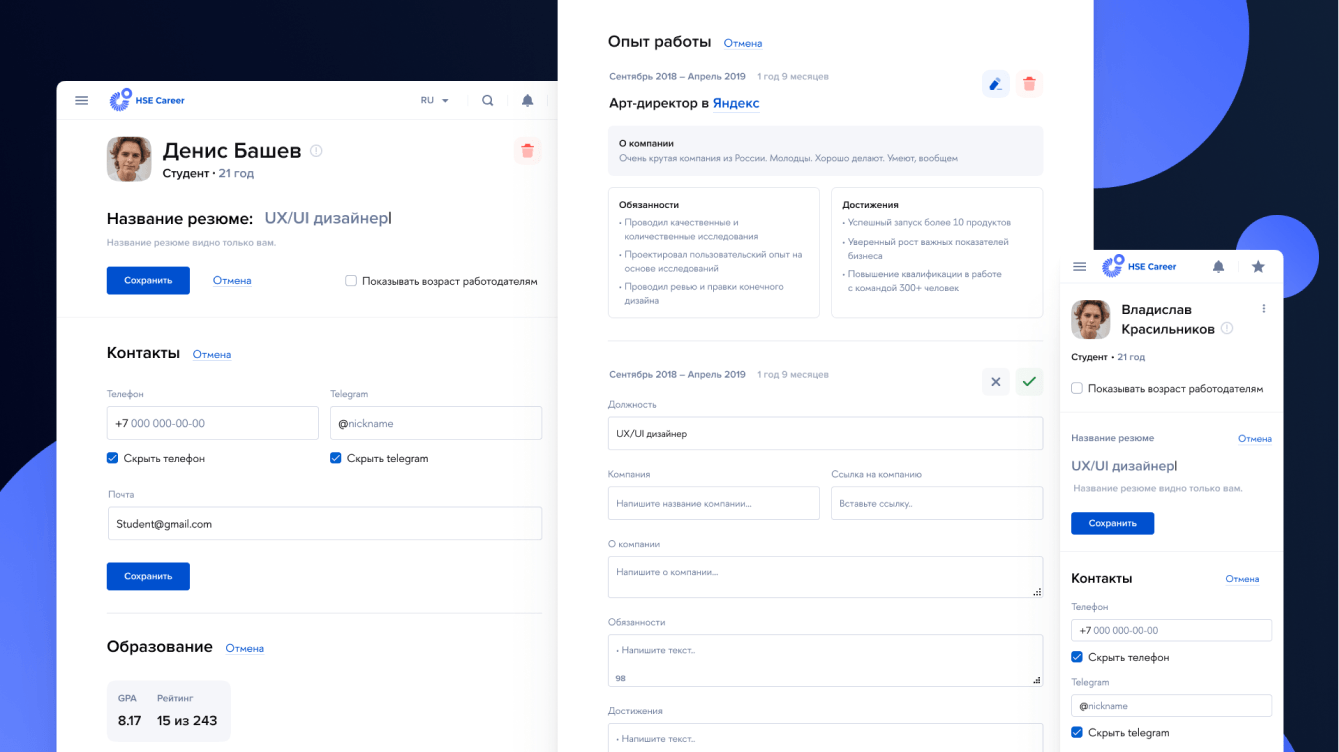Focus the Ссылка на компанию field

coord(937,503)
